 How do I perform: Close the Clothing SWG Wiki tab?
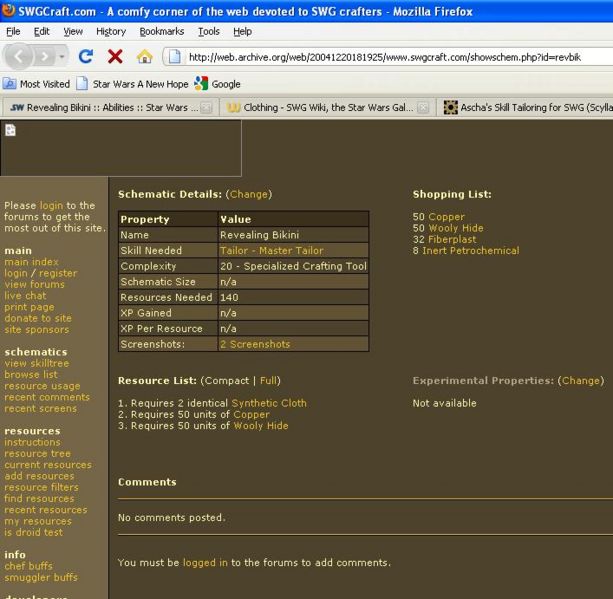424,108
